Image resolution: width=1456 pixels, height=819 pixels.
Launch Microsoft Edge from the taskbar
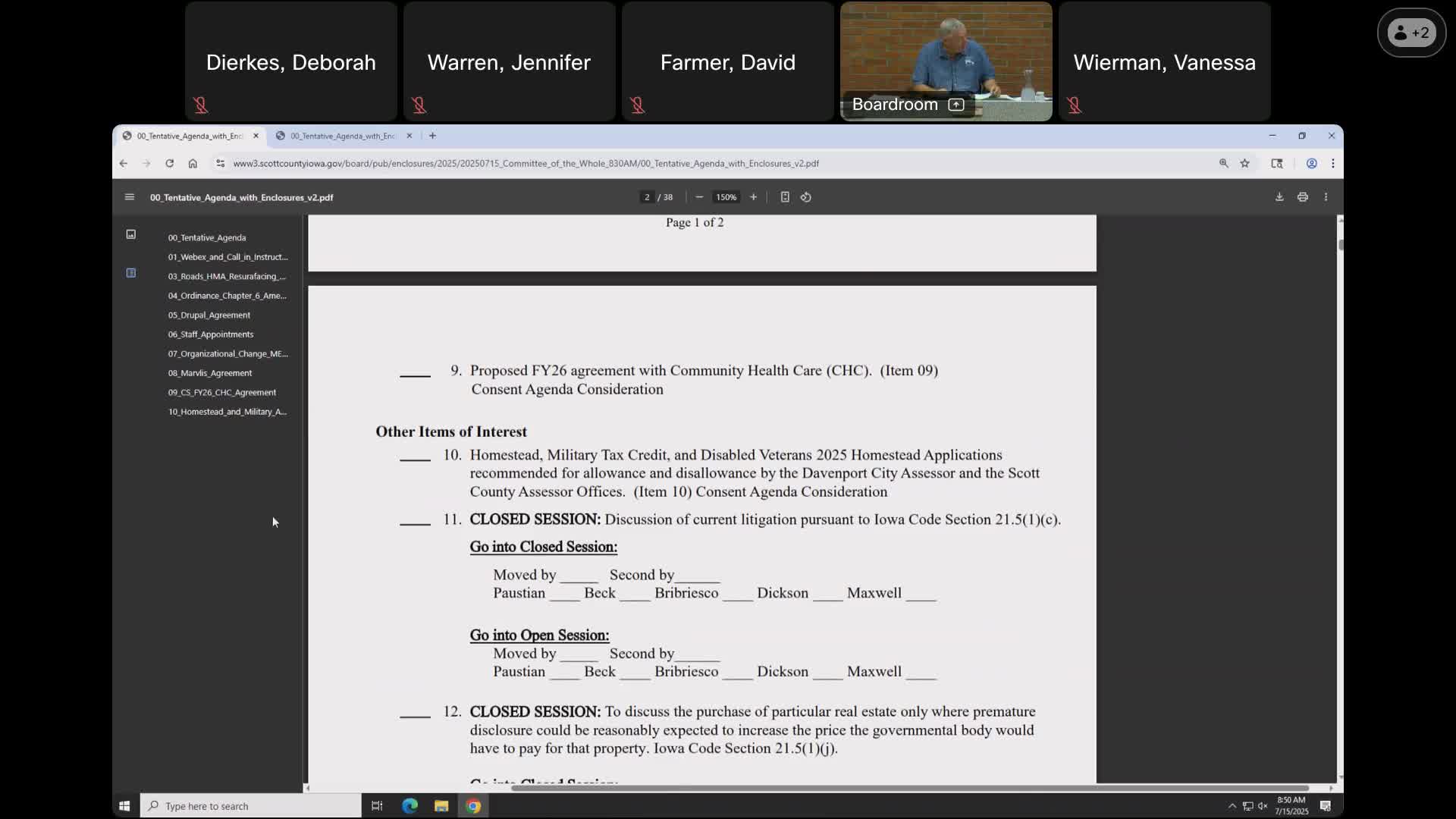pos(409,805)
